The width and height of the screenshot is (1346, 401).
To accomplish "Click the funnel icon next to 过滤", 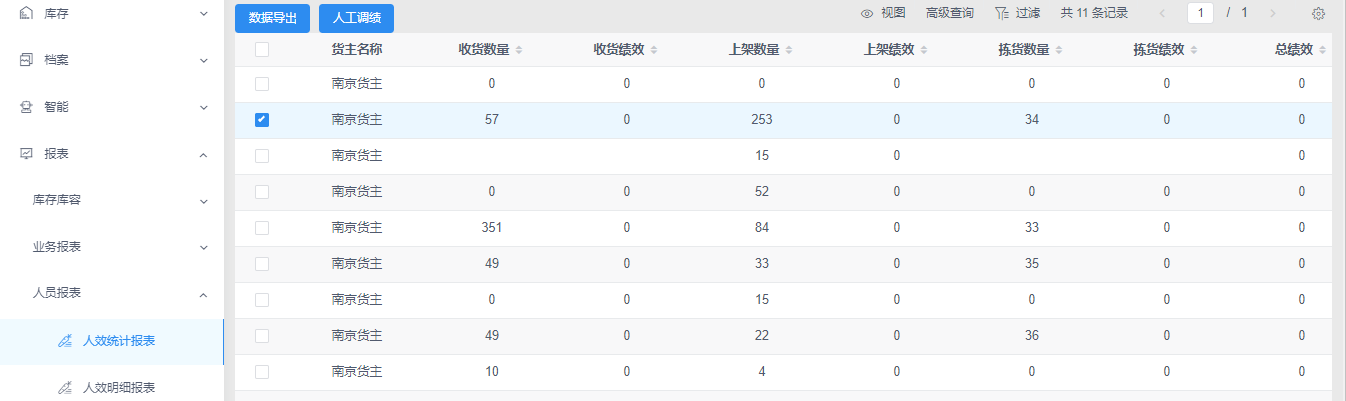I will tap(1001, 13).
